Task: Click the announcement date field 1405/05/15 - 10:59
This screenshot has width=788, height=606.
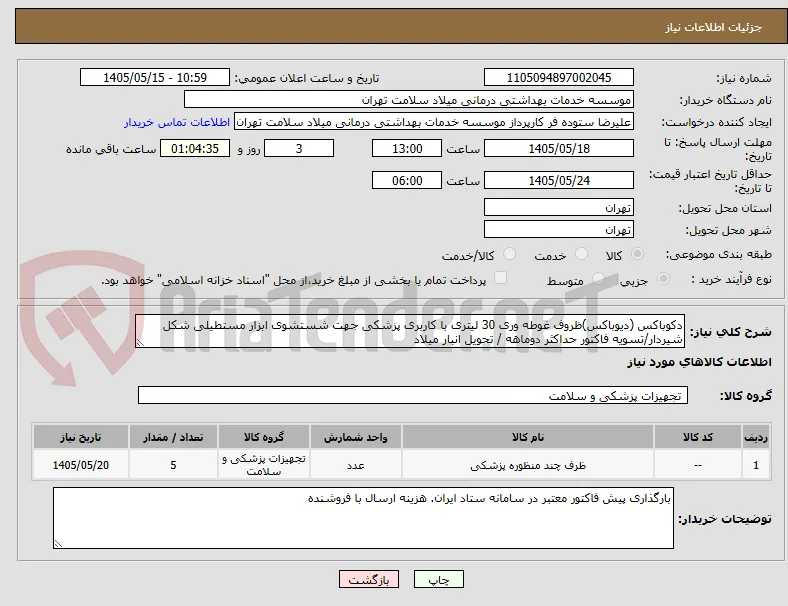Action: pyautogui.click(x=155, y=77)
